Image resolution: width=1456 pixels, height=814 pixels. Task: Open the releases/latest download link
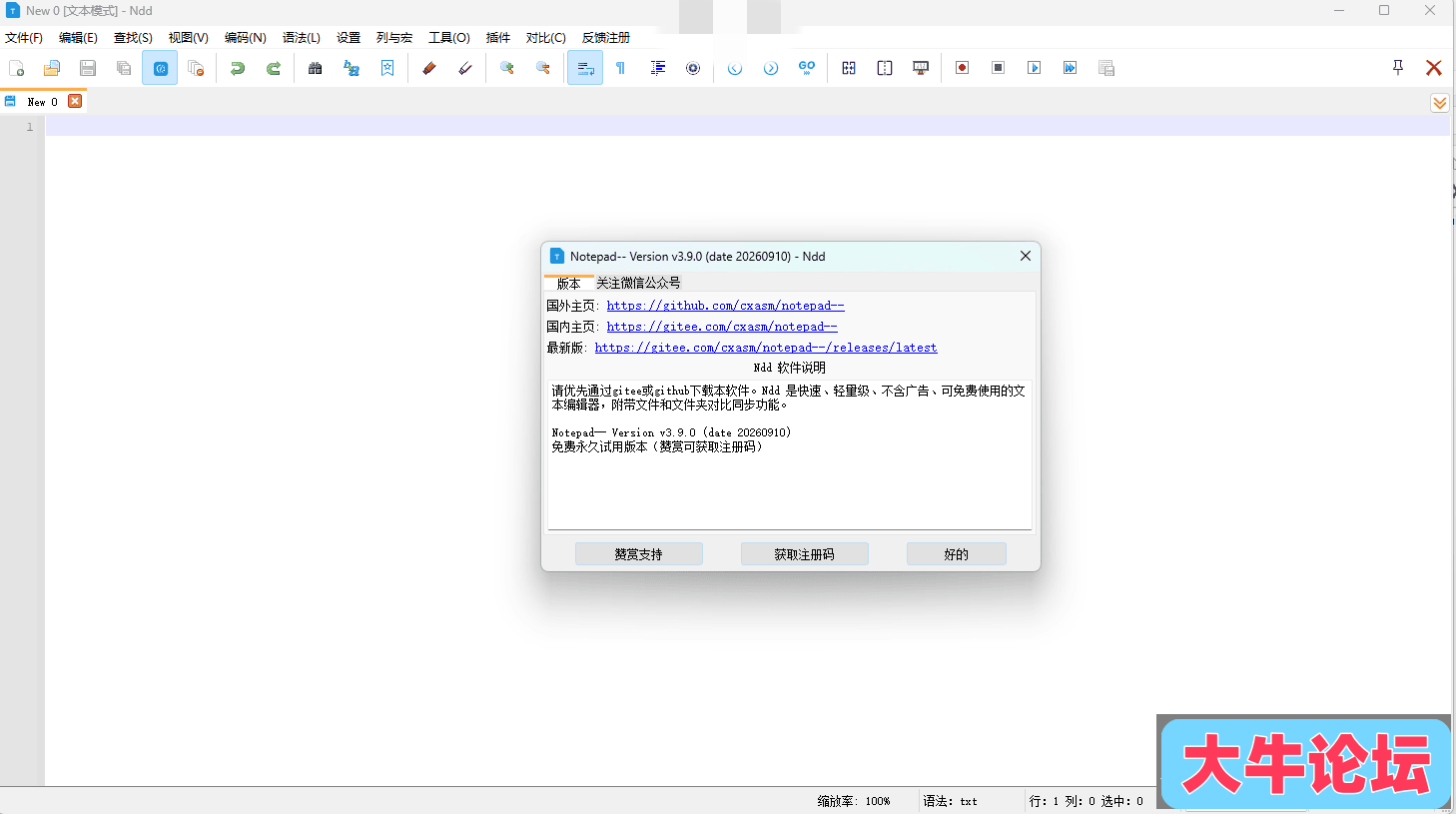pos(766,348)
